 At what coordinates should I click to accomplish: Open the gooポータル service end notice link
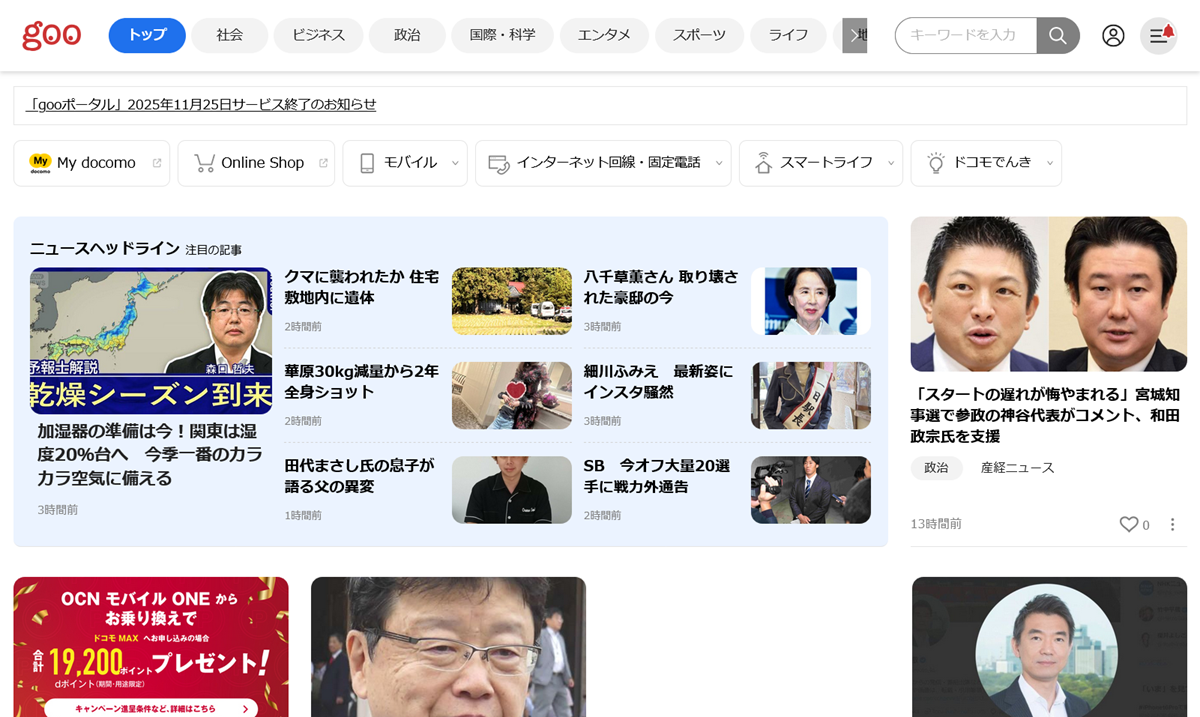[x=201, y=104]
